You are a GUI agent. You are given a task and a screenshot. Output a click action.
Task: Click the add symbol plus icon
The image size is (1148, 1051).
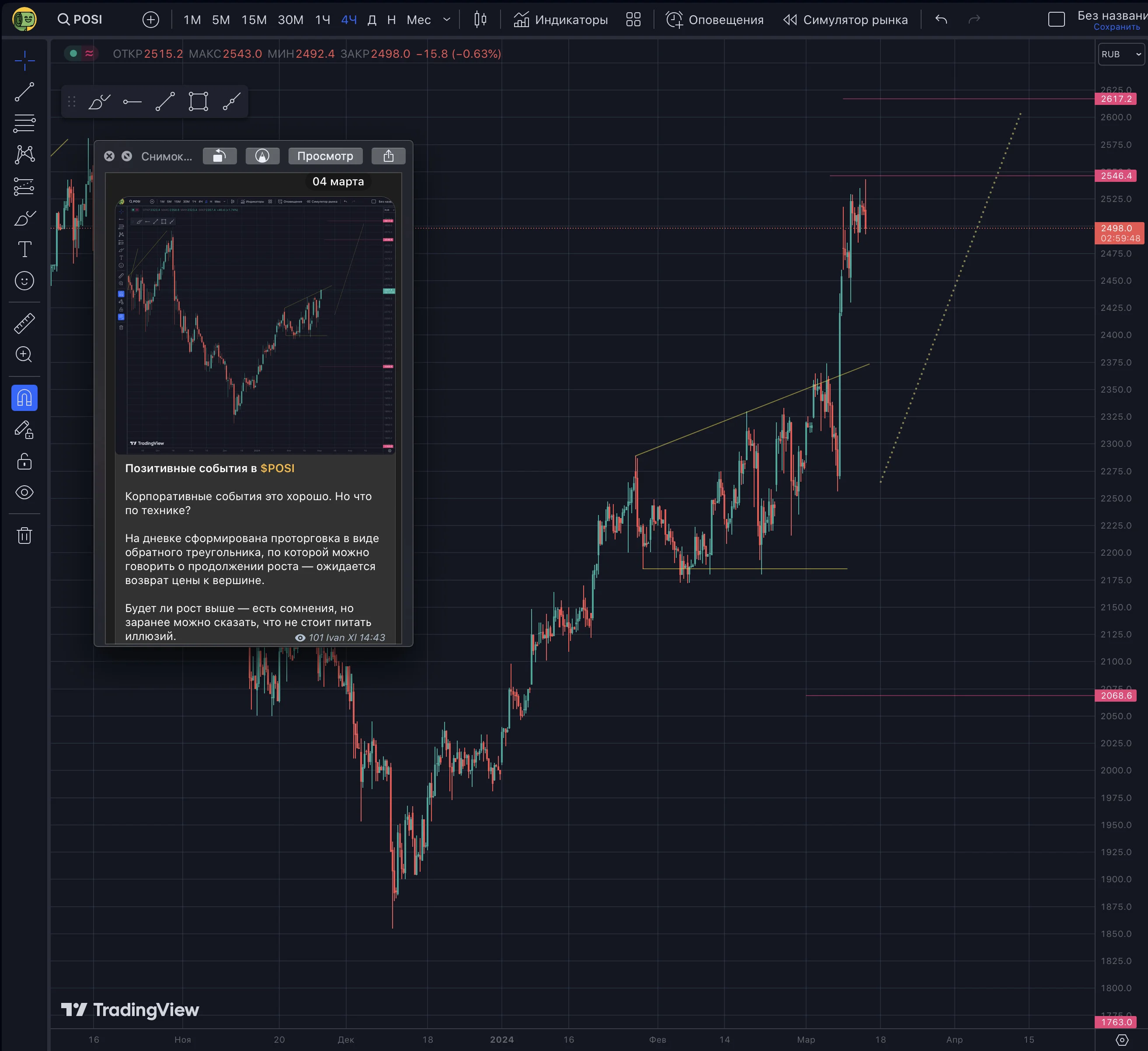[150, 20]
